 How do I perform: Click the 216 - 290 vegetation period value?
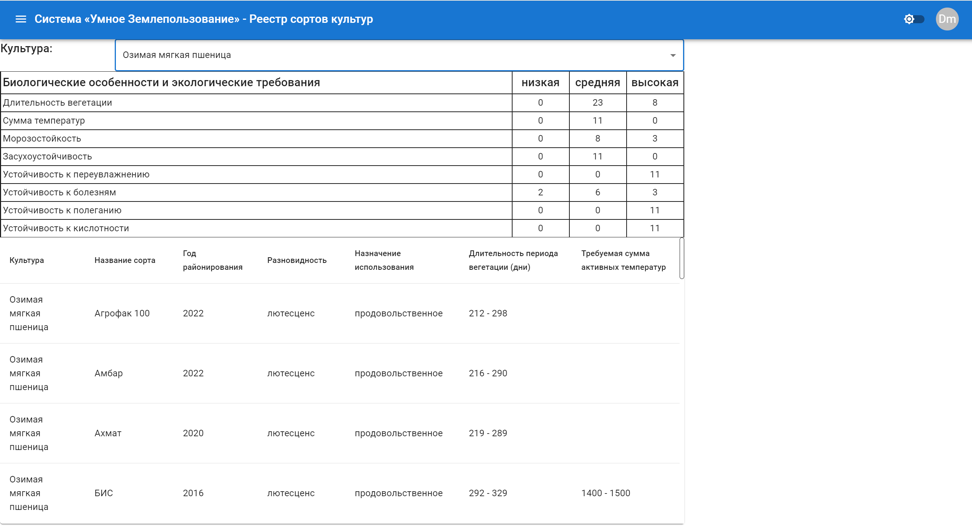coord(488,374)
